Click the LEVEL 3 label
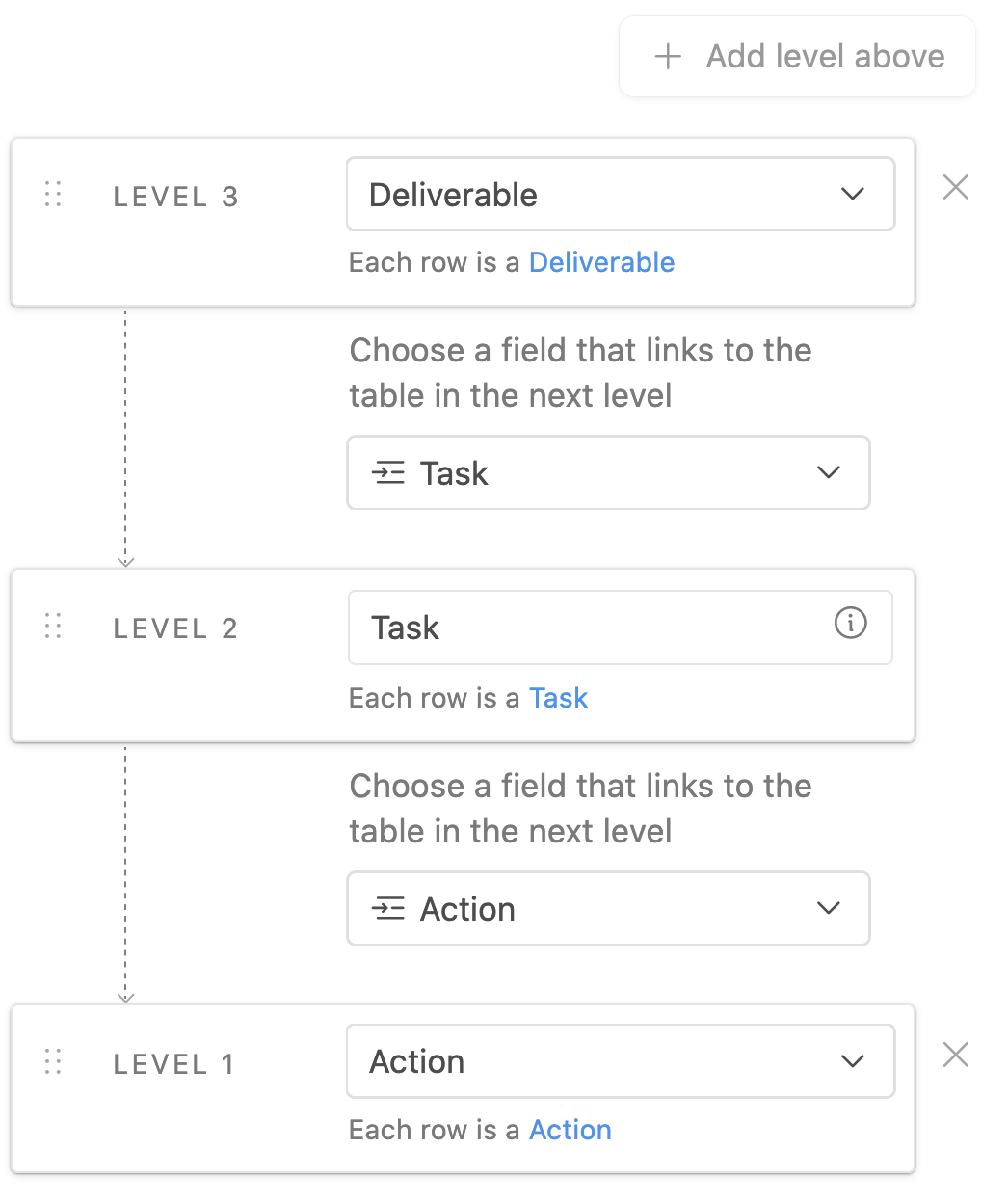 (x=175, y=197)
